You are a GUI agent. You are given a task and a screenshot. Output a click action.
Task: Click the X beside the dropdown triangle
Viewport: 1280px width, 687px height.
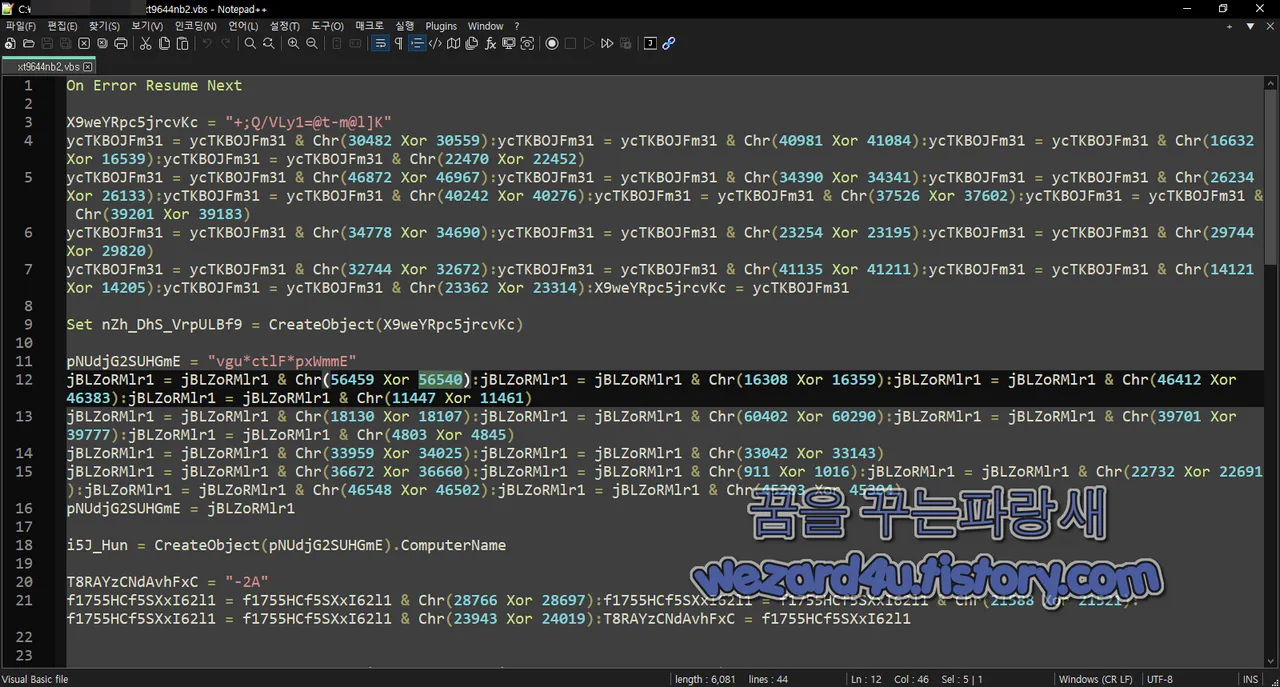tap(1270, 26)
